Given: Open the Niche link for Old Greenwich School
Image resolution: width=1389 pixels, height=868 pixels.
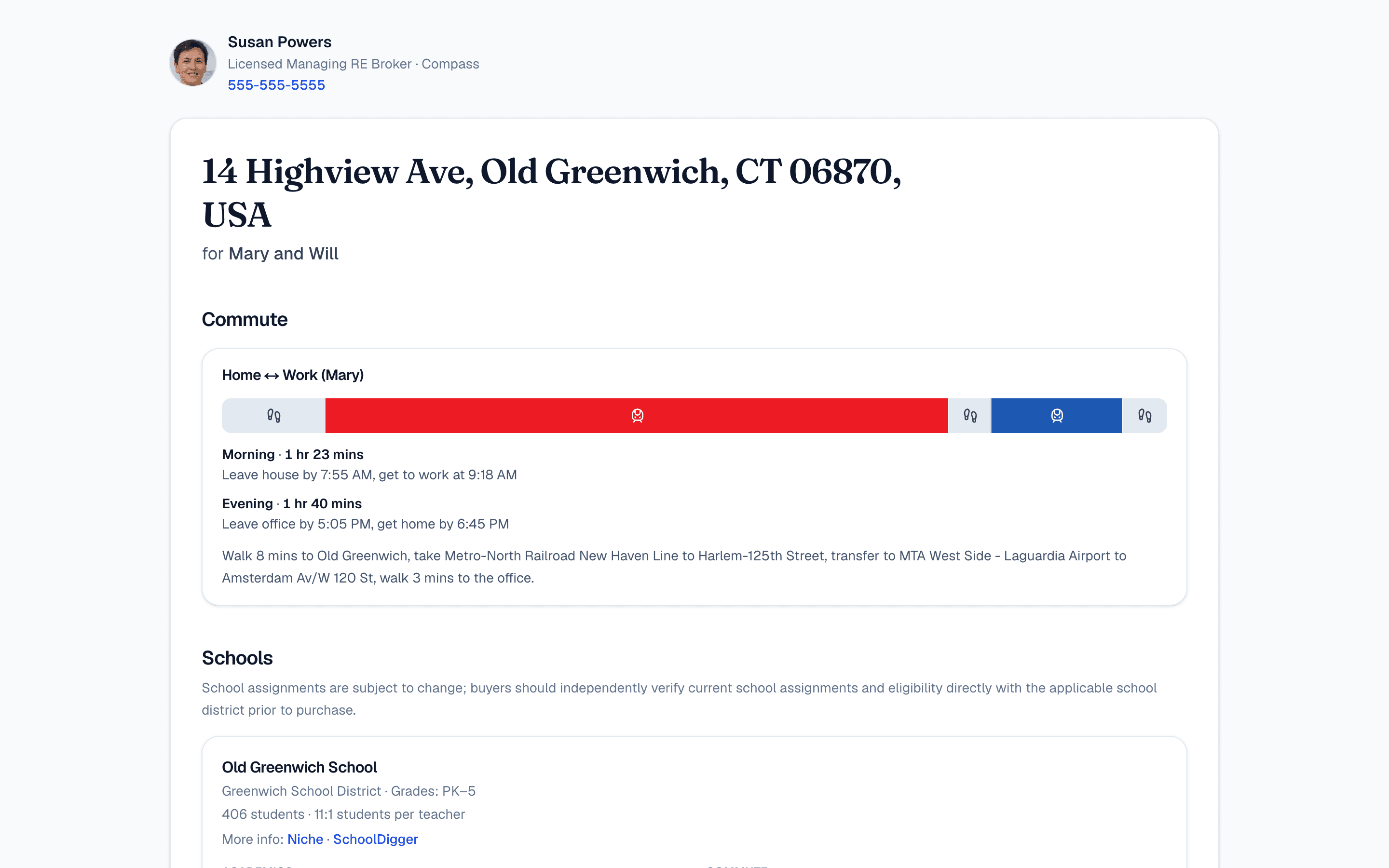Looking at the screenshot, I should (x=305, y=839).
